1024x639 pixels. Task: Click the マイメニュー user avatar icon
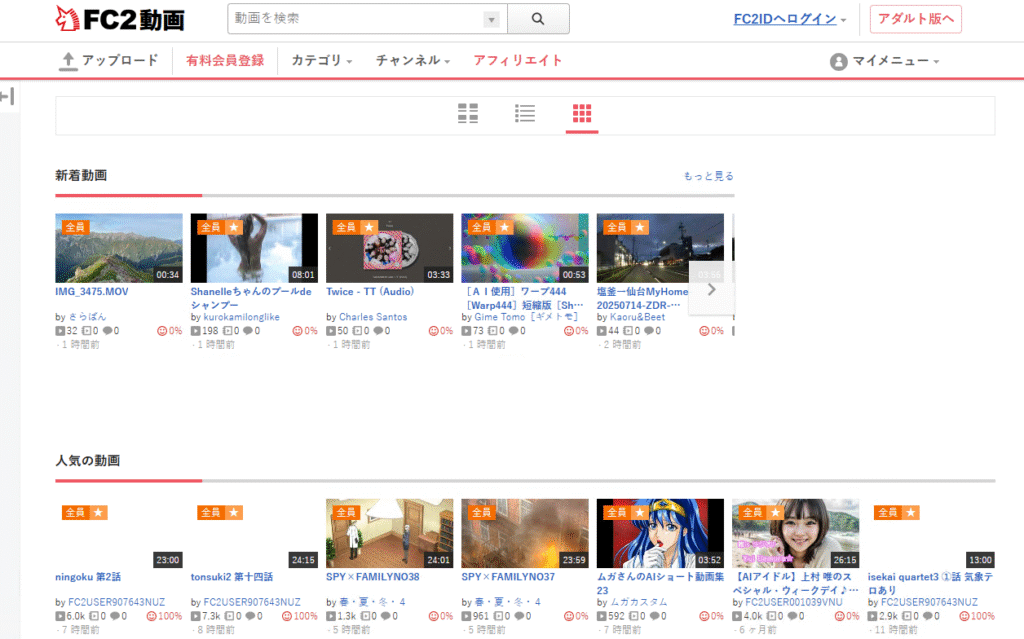[x=838, y=62]
